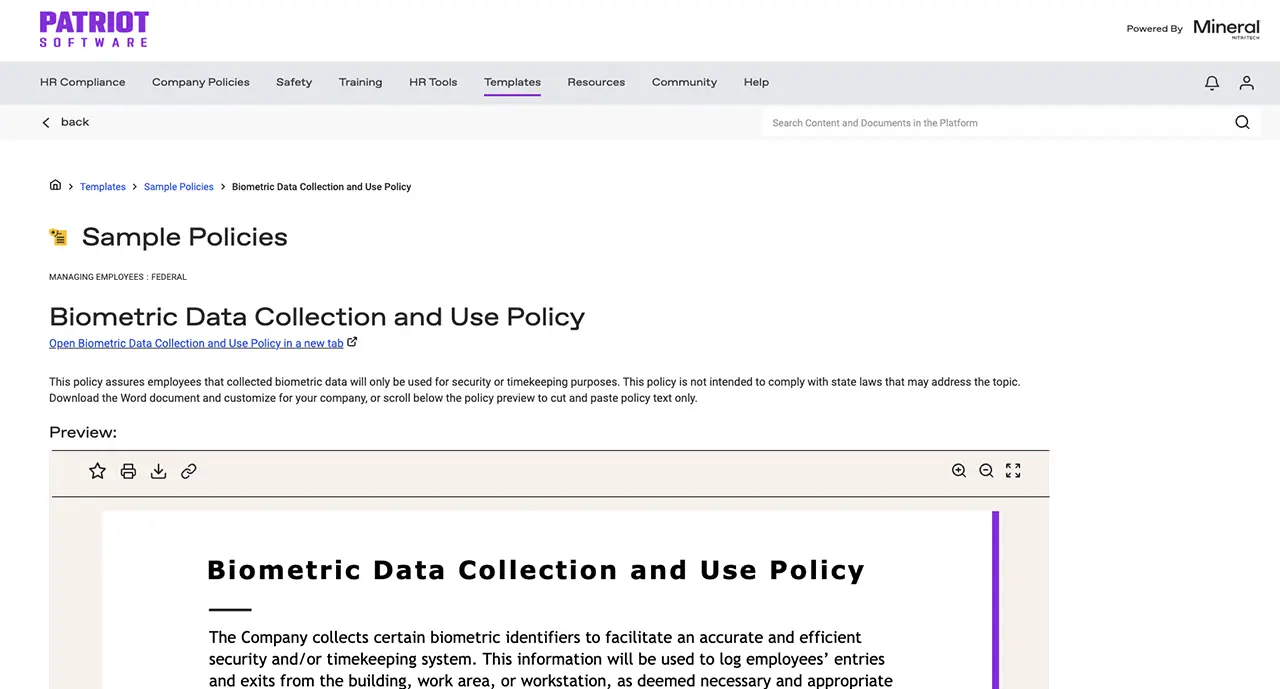Download the policy document
Image resolution: width=1280 pixels, height=689 pixels.
point(158,471)
